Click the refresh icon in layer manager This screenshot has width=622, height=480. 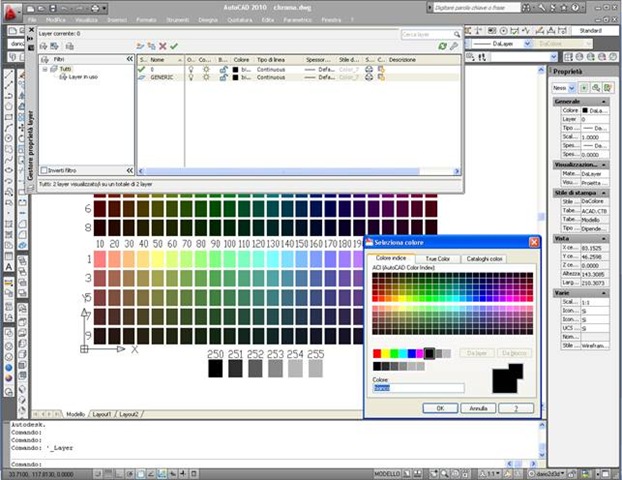tap(441, 46)
